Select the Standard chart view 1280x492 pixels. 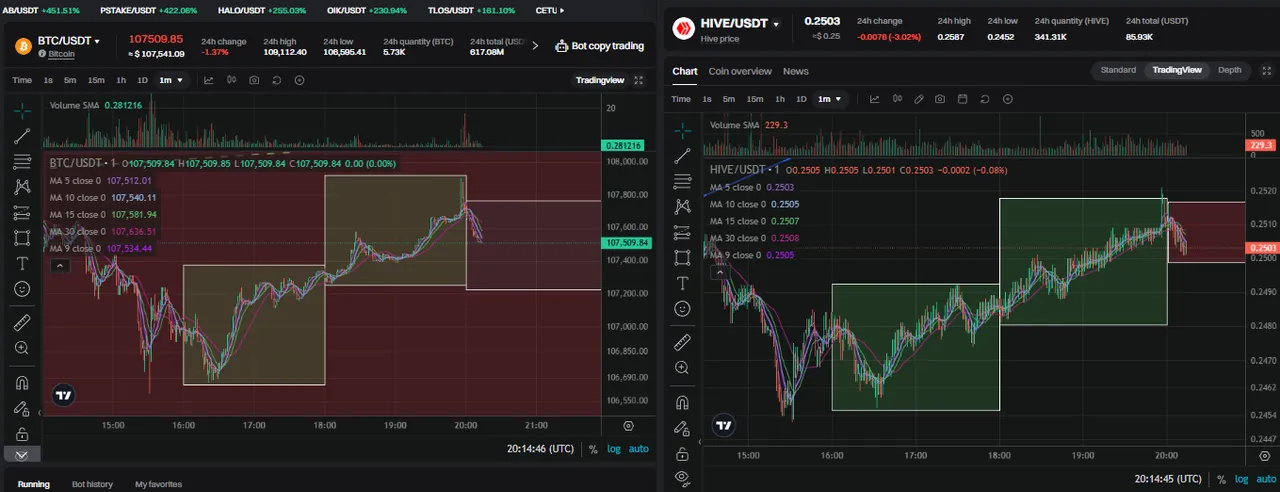pos(1118,70)
